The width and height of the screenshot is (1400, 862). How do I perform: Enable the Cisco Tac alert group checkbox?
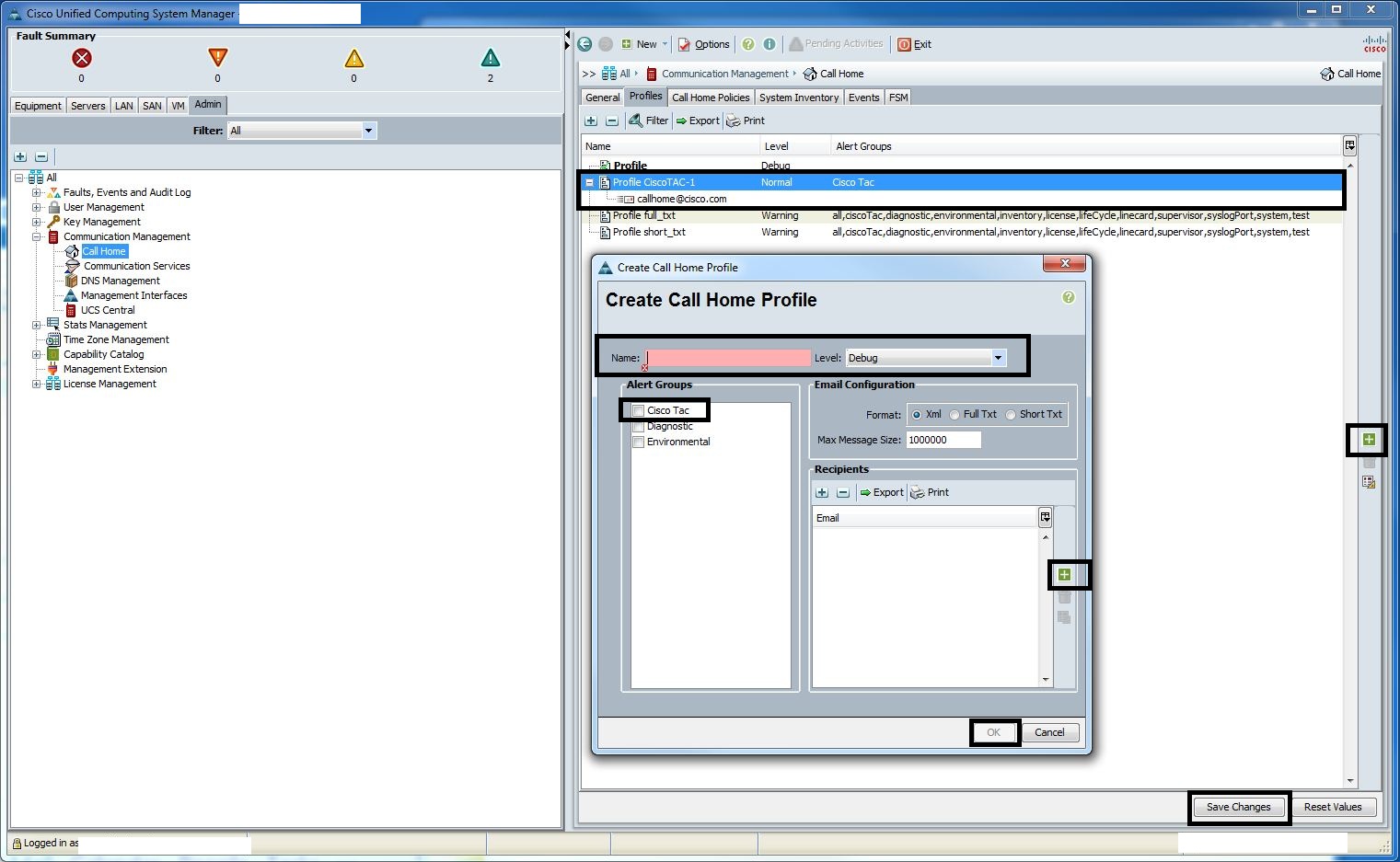coord(639,410)
